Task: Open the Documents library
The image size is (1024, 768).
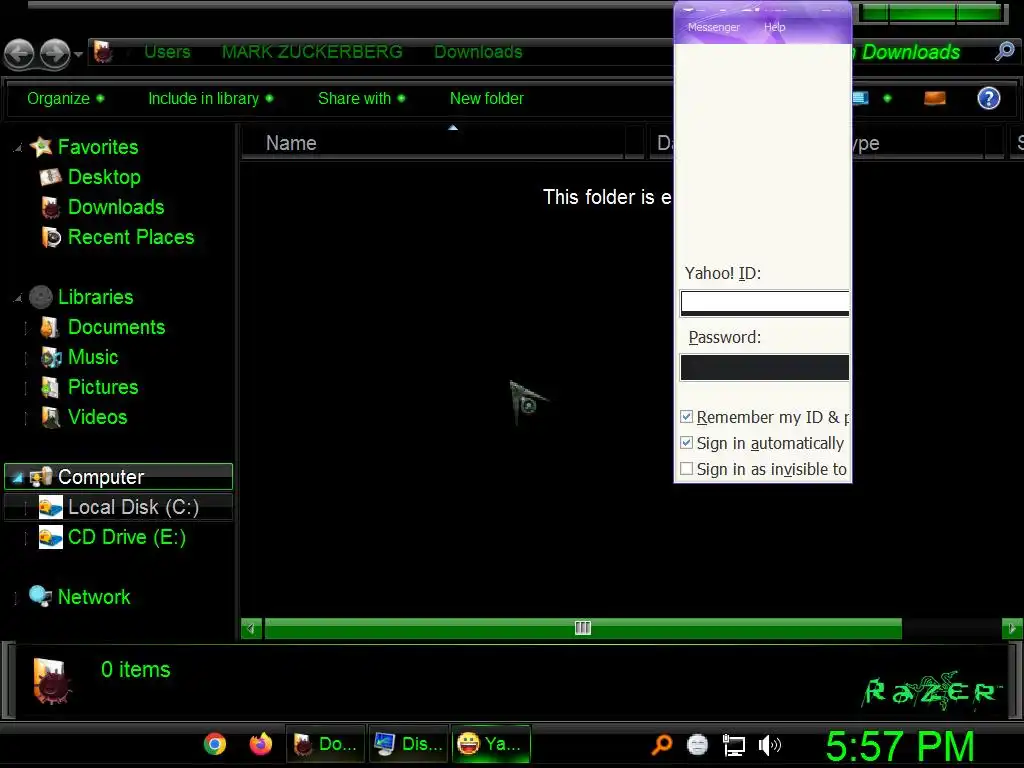Action: (116, 327)
